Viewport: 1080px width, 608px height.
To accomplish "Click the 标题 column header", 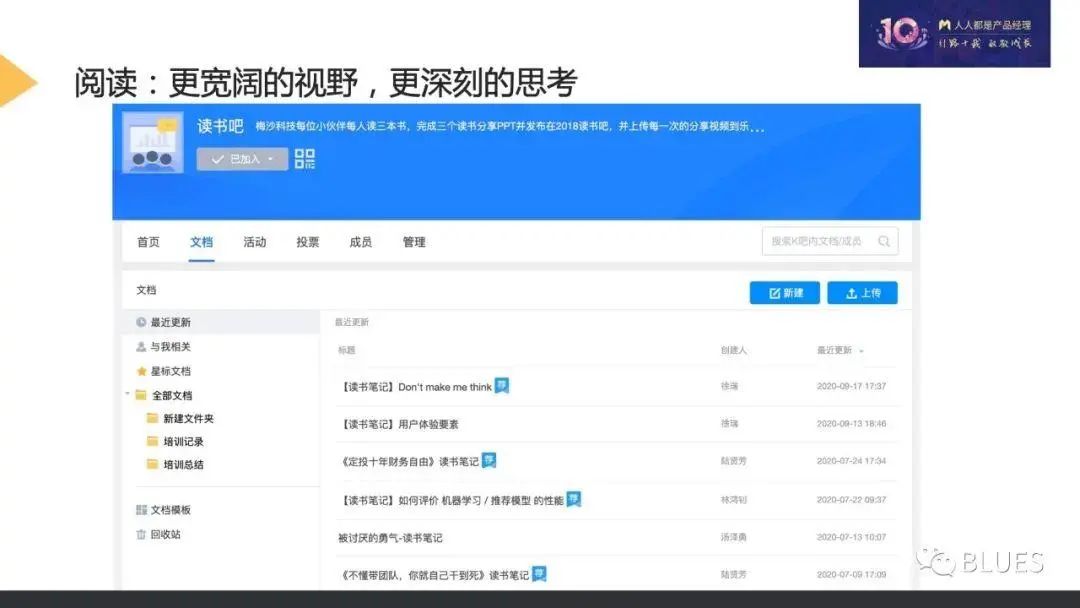I will [x=346, y=350].
